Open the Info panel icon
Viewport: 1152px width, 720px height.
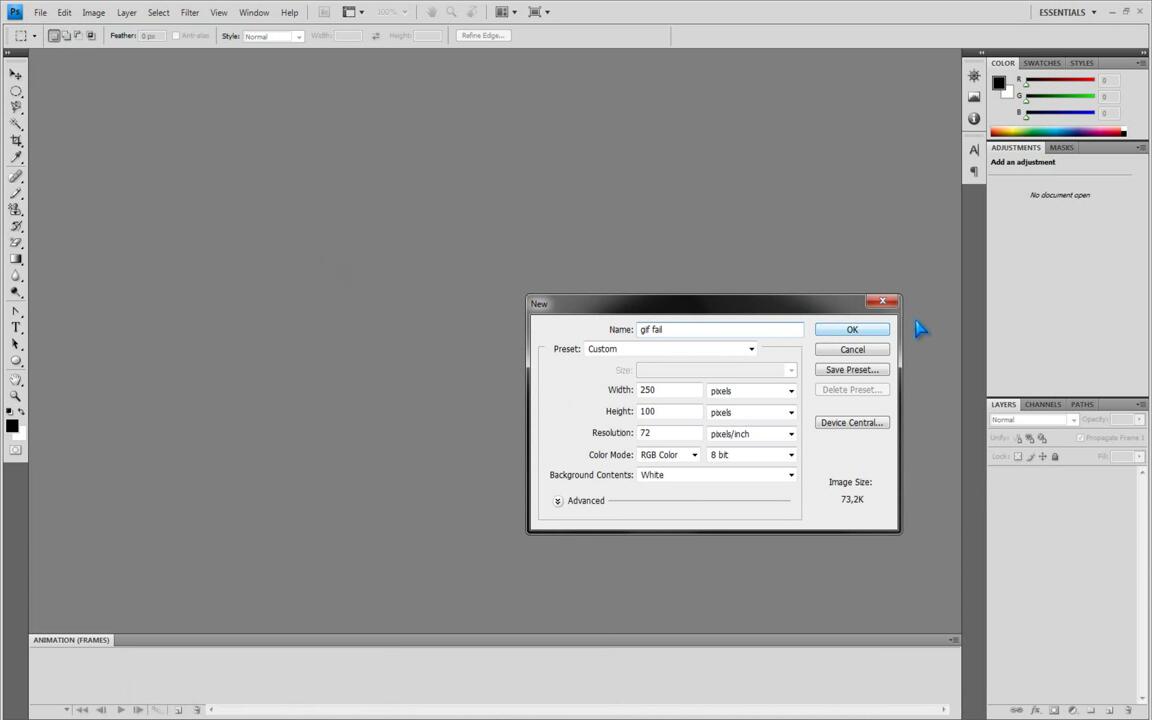tap(974, 118)
